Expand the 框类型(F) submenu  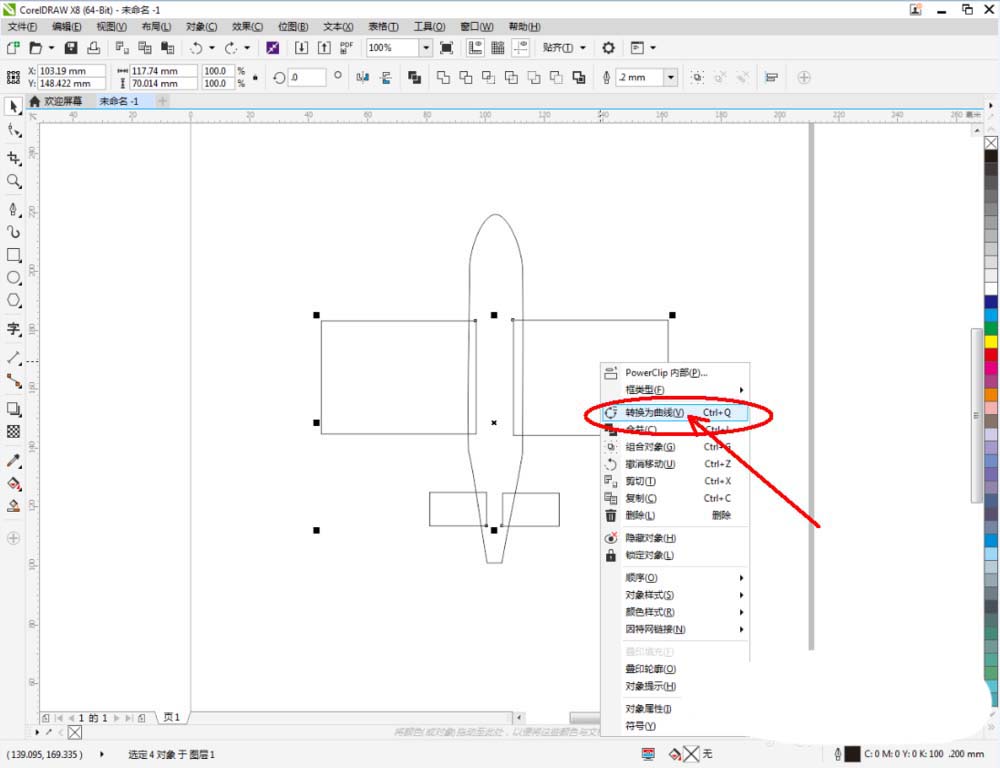click(675, 390)
